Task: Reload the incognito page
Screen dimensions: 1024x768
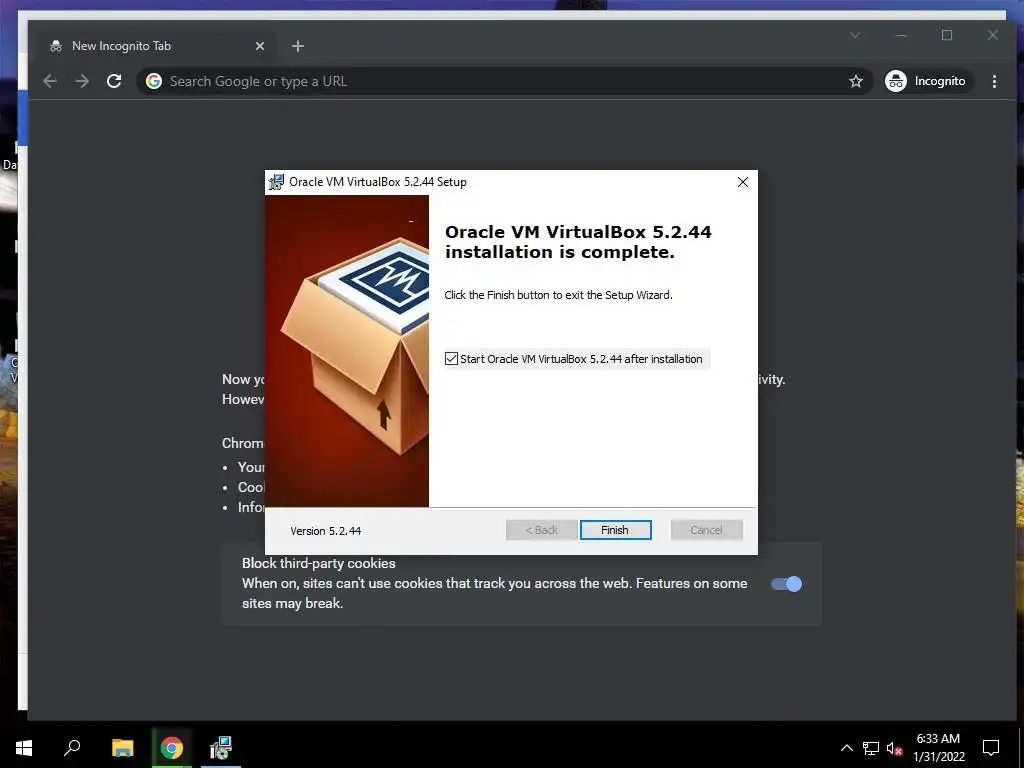Action: 114,81
